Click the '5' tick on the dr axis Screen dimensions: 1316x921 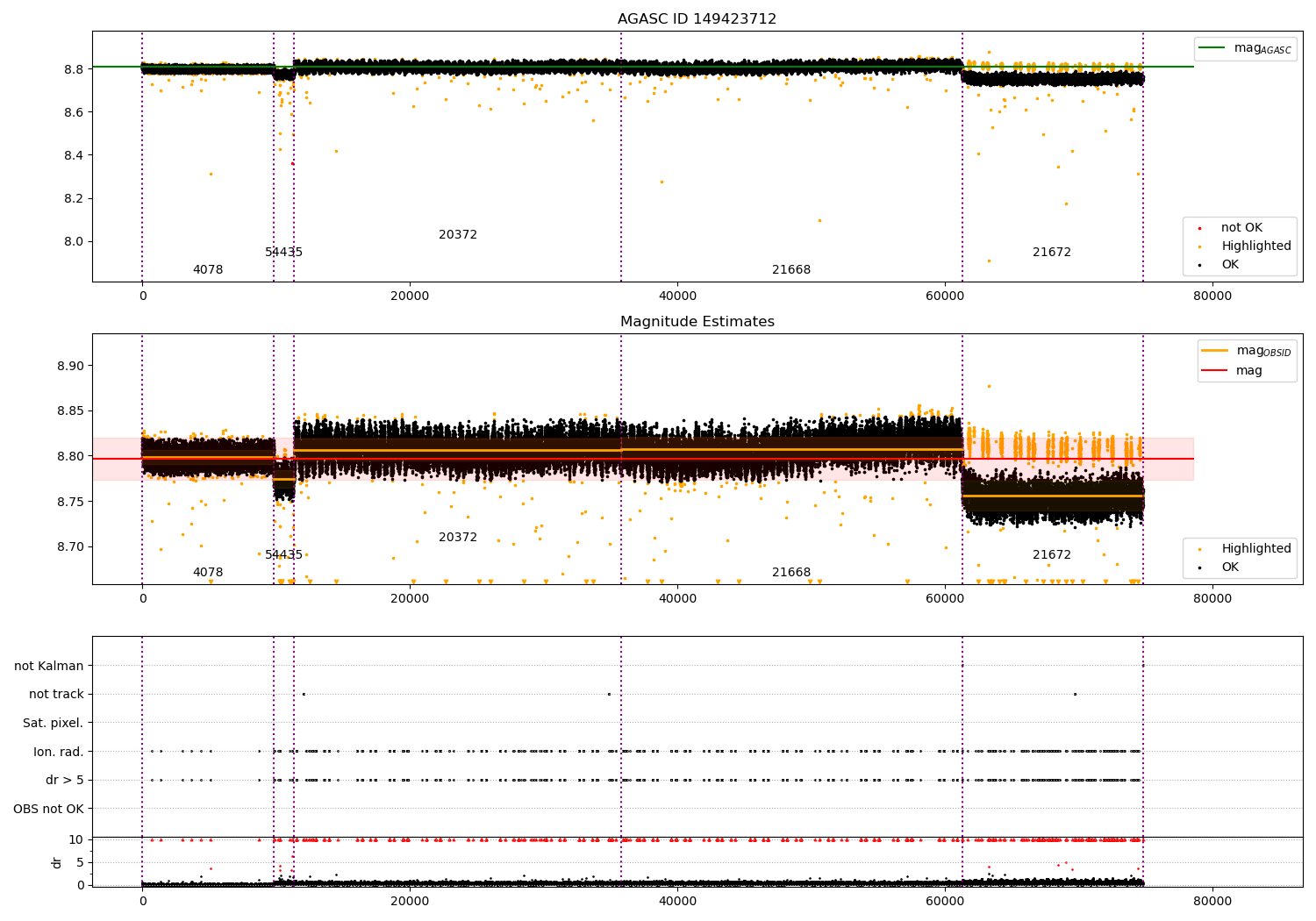80,863
